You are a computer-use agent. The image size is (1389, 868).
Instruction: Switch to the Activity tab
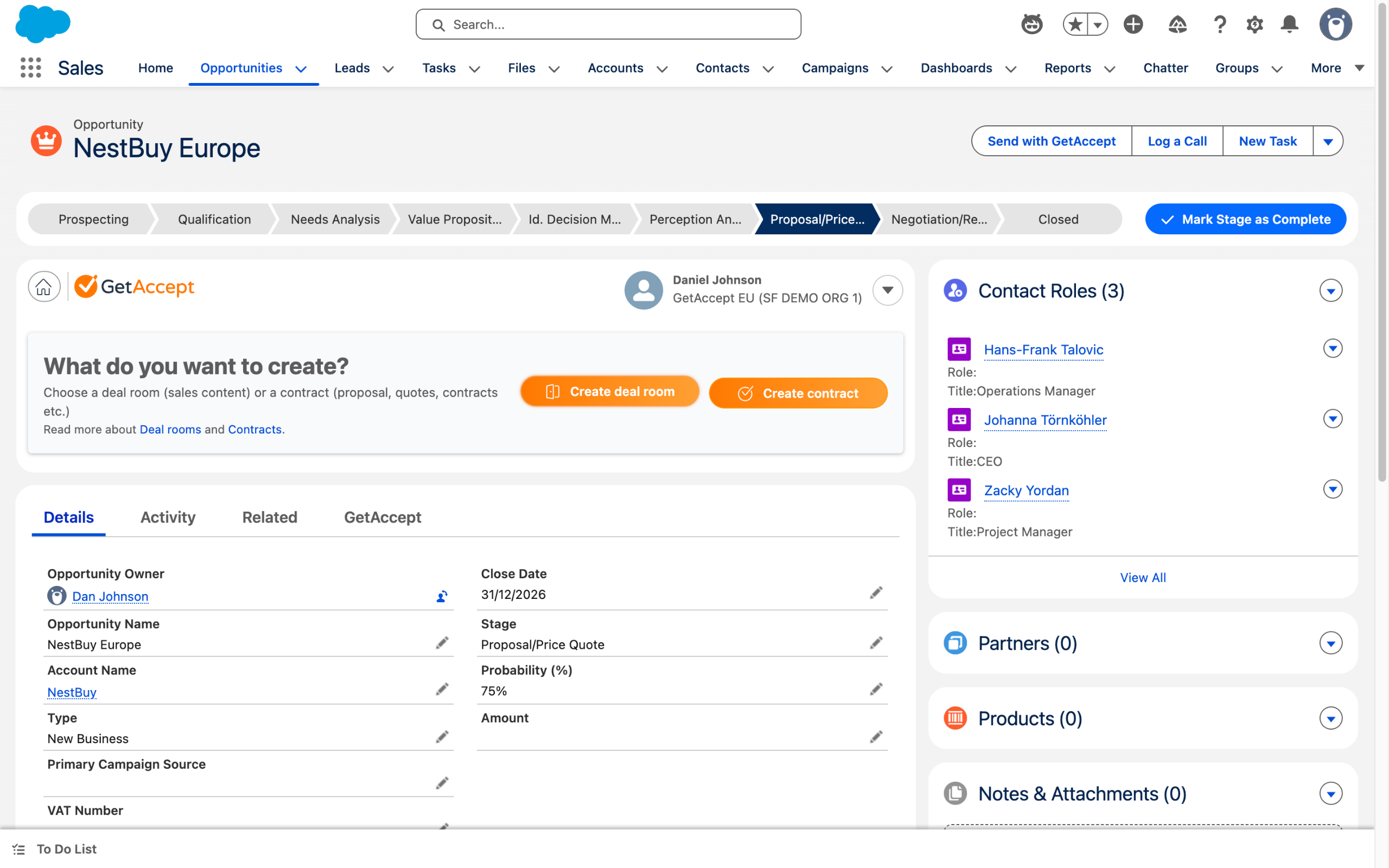tap(168, 517)
